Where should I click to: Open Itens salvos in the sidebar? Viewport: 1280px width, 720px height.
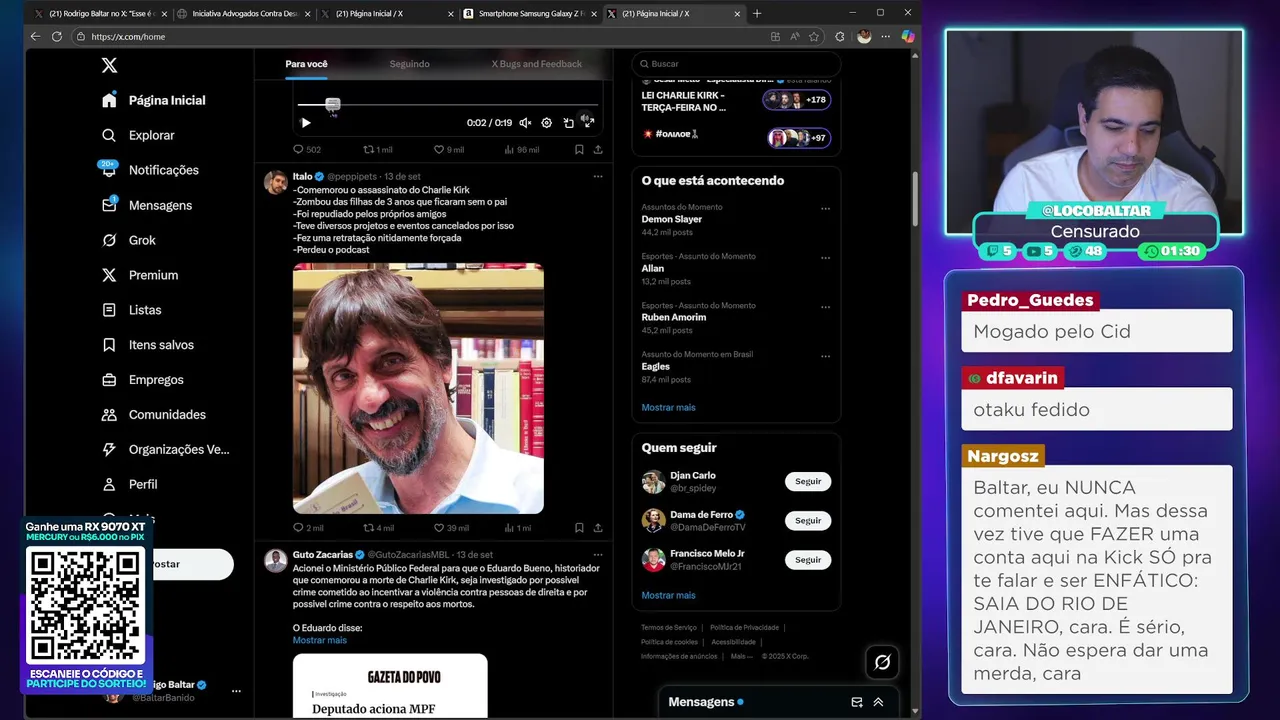[148, 345]
